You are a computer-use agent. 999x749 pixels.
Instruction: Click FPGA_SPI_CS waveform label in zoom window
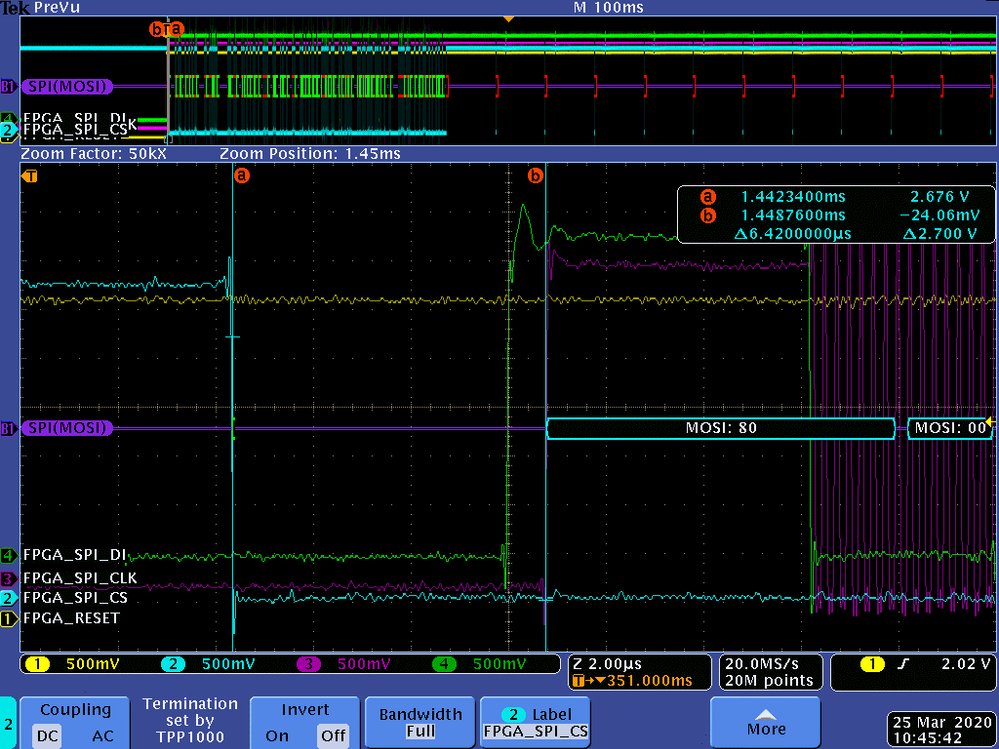pyautogui.click(x=75, y=598)
